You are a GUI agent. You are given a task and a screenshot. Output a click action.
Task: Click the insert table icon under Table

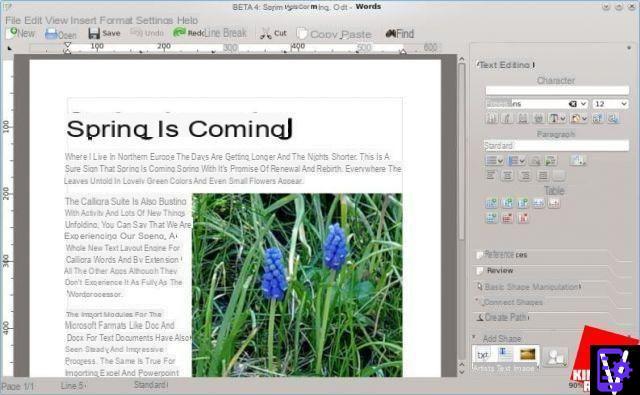491,203
